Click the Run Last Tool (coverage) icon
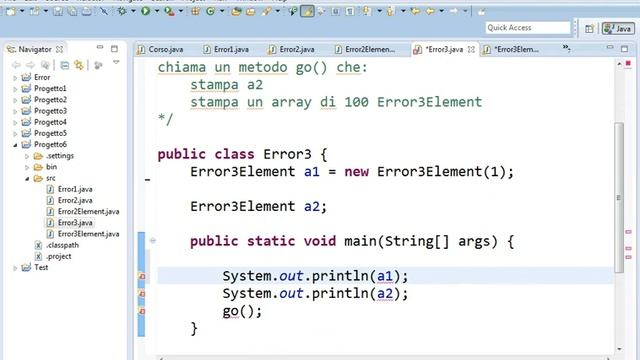Image resolution: width=640 pixels, height=360 pixels. (x=169, y=11)
